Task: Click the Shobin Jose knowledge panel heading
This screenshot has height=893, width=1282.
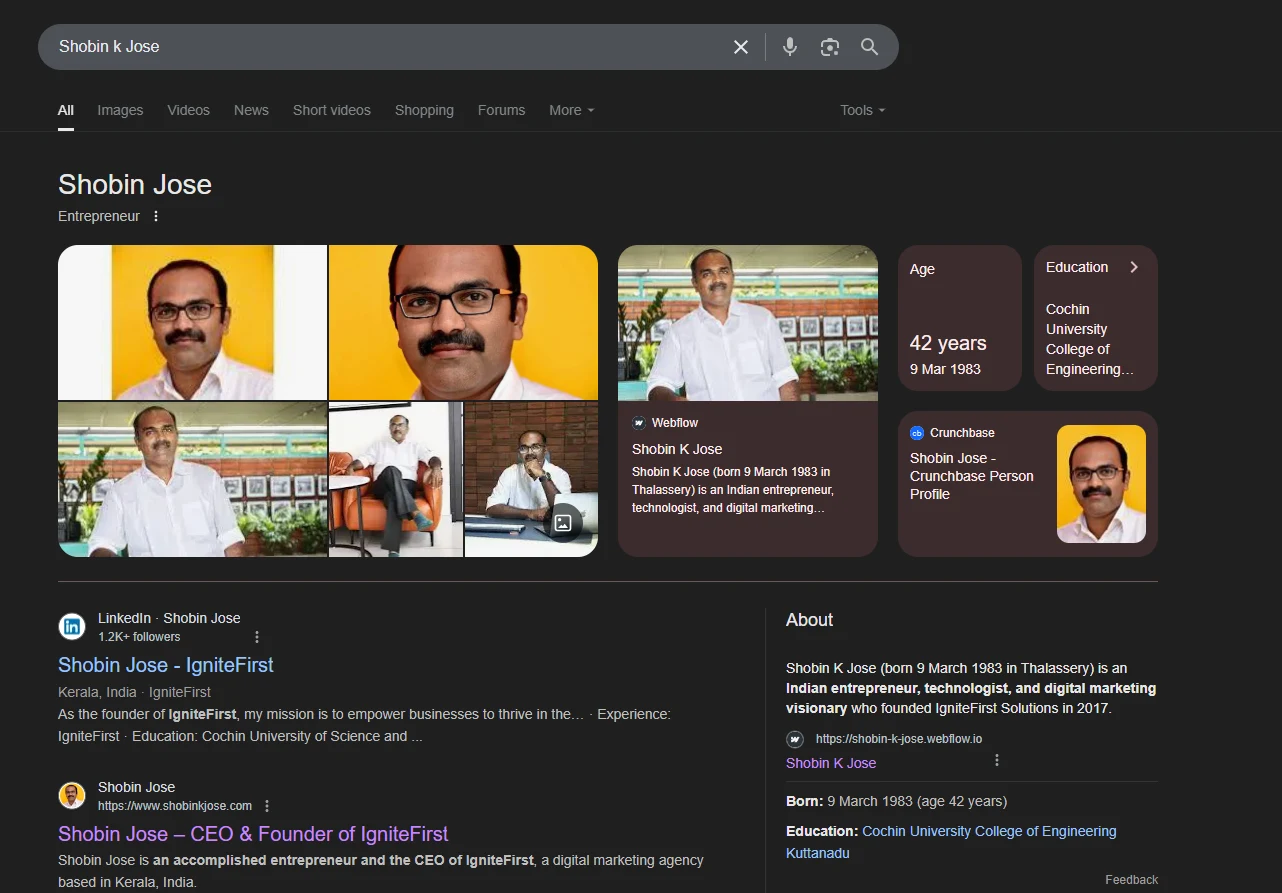Action: click(x=135, y=184)
